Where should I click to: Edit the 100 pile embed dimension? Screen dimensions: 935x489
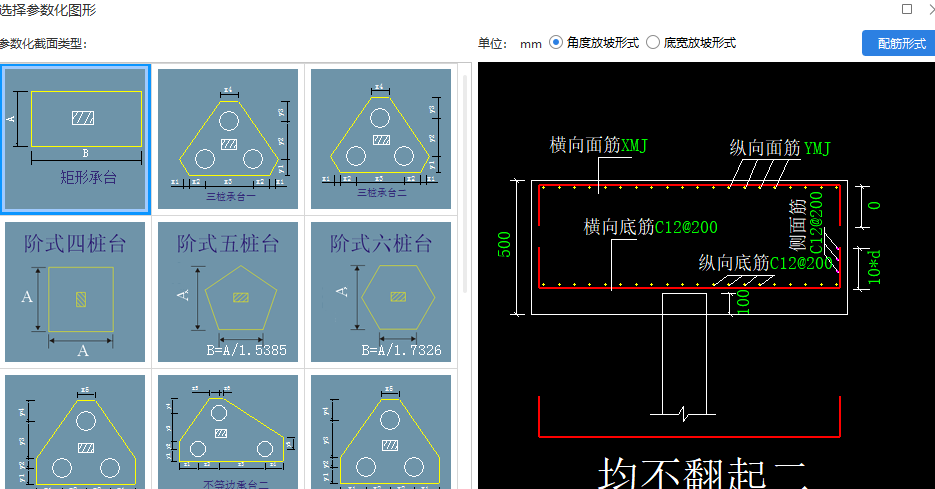(x=743, y=302)
